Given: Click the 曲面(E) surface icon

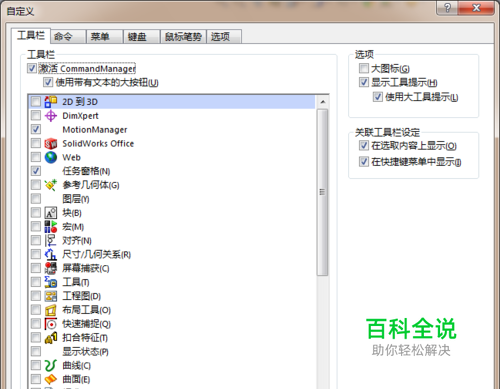Looking at the screenshot, I should pos(51,379).
